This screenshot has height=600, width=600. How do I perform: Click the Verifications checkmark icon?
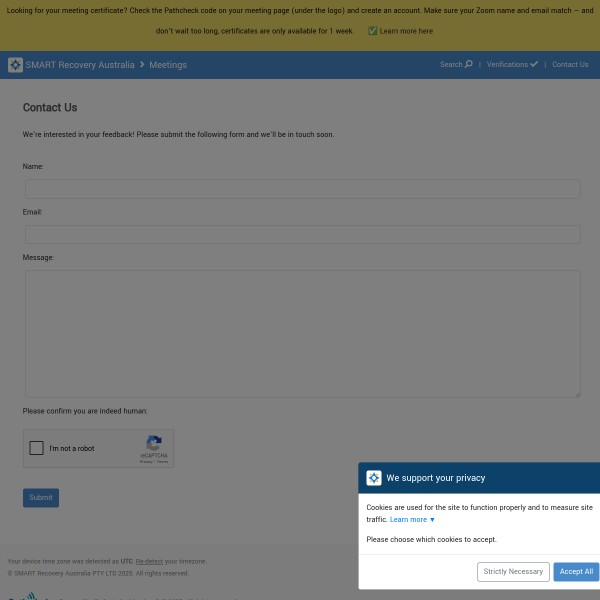[534, 64]
